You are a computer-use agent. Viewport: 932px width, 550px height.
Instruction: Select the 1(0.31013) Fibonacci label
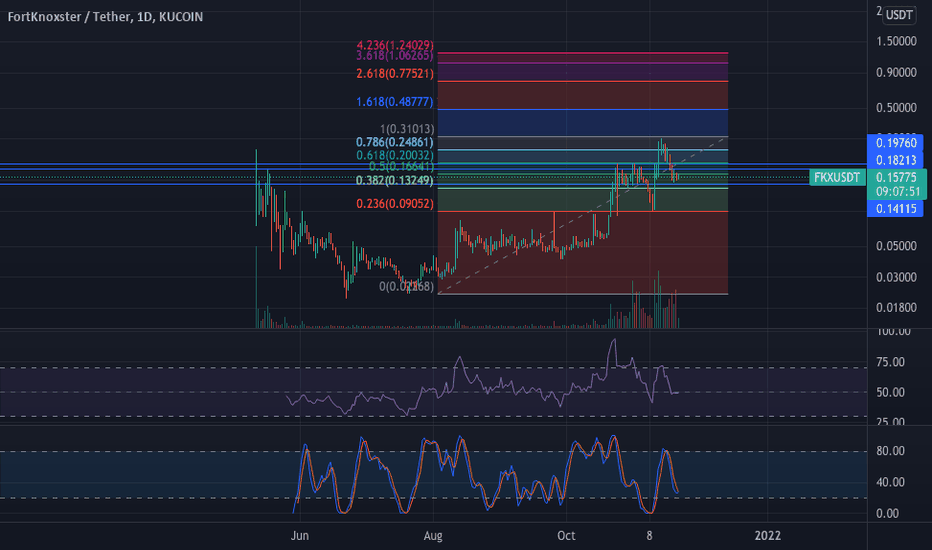click(407, 128)
